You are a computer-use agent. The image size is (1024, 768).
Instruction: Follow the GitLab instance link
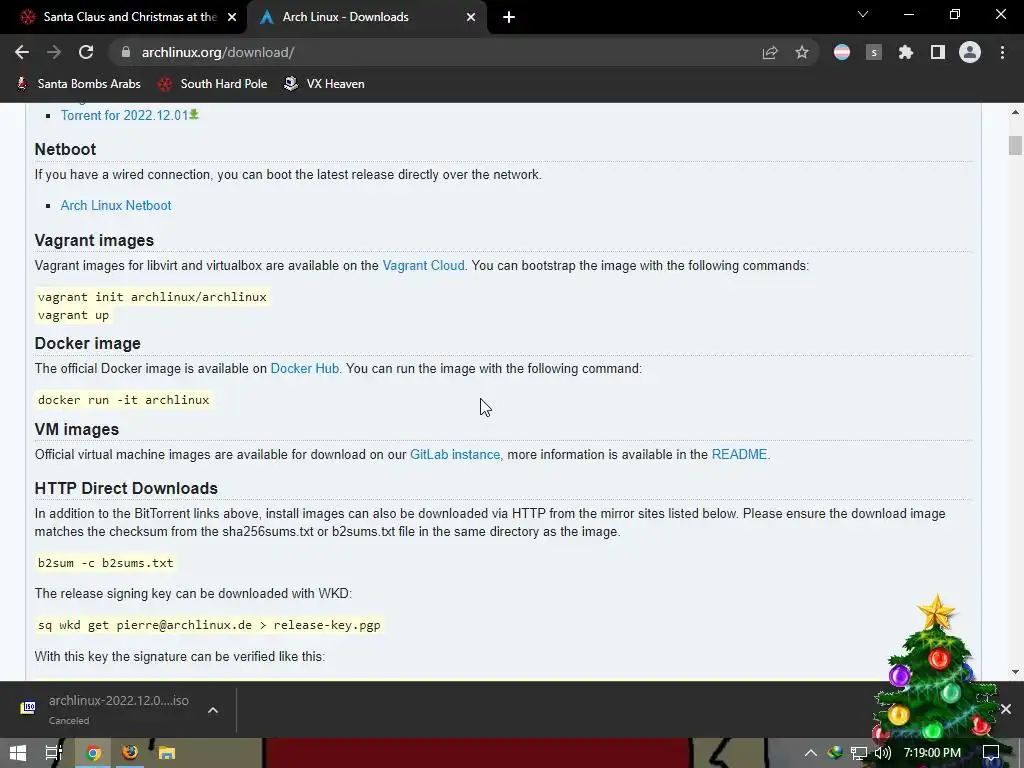[455, 455]
